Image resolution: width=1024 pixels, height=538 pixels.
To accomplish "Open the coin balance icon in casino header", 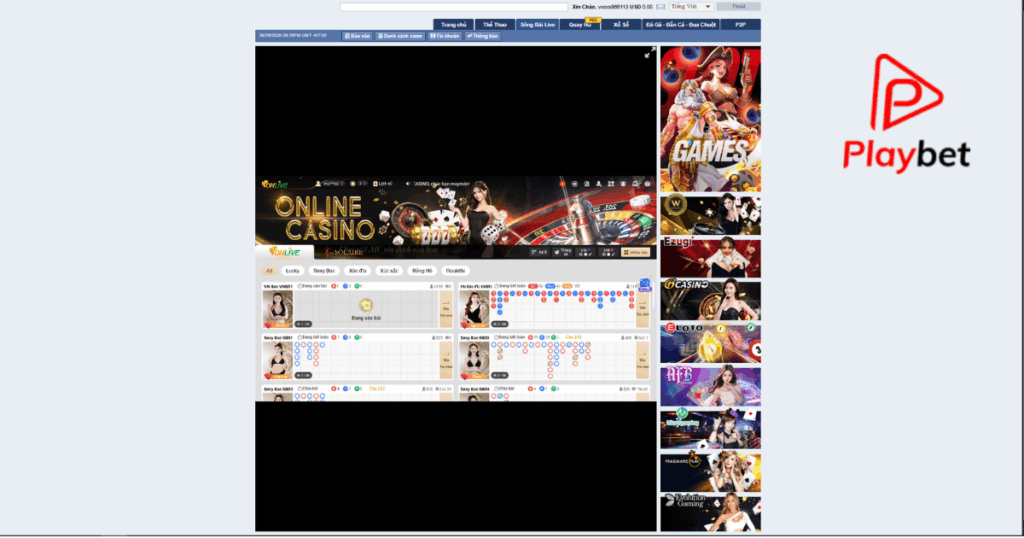I will tap(353, 184).
